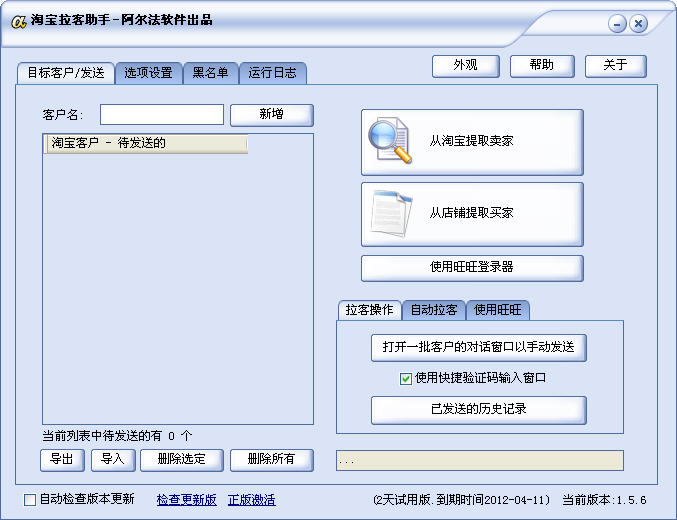The width and height of the screenshot is (677, 520).
Task: Open 已发送的历史记录
Action: (479, 409)
